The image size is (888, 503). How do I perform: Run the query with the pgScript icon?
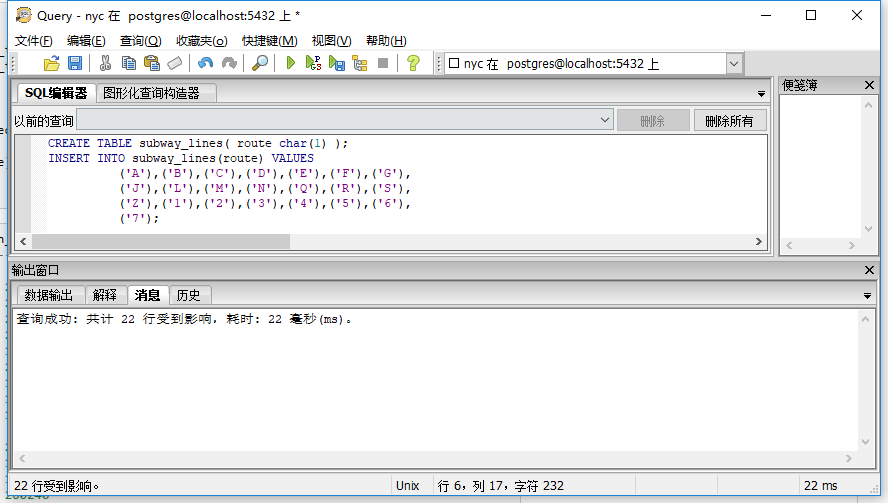click(313, 63)
